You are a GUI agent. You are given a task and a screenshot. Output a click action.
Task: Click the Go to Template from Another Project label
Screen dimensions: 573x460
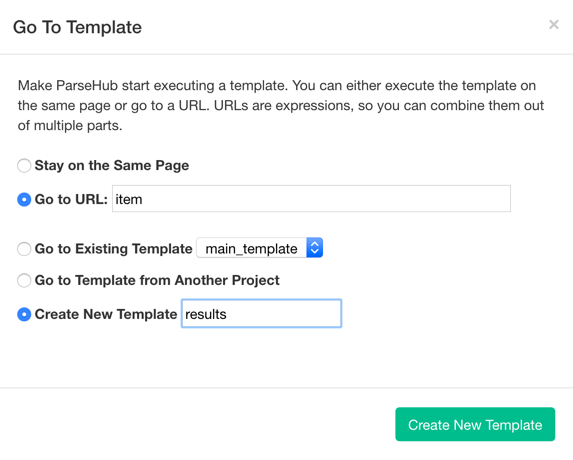(x=157, y=281)
